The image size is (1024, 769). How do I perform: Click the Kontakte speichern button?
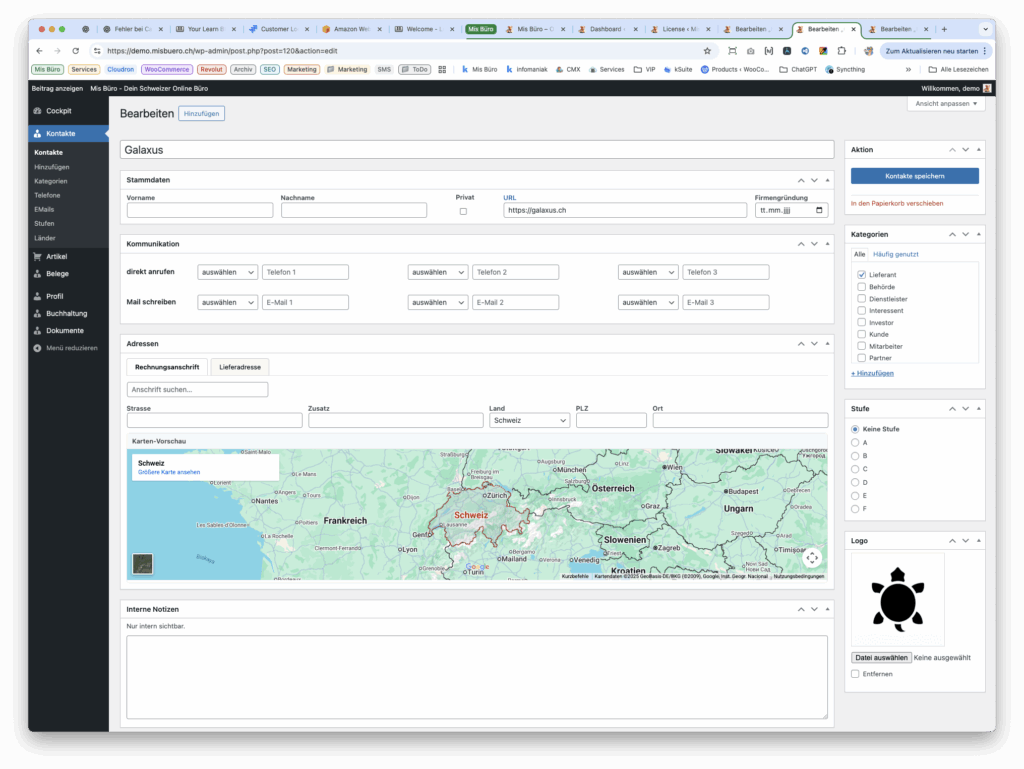[914, 176]
